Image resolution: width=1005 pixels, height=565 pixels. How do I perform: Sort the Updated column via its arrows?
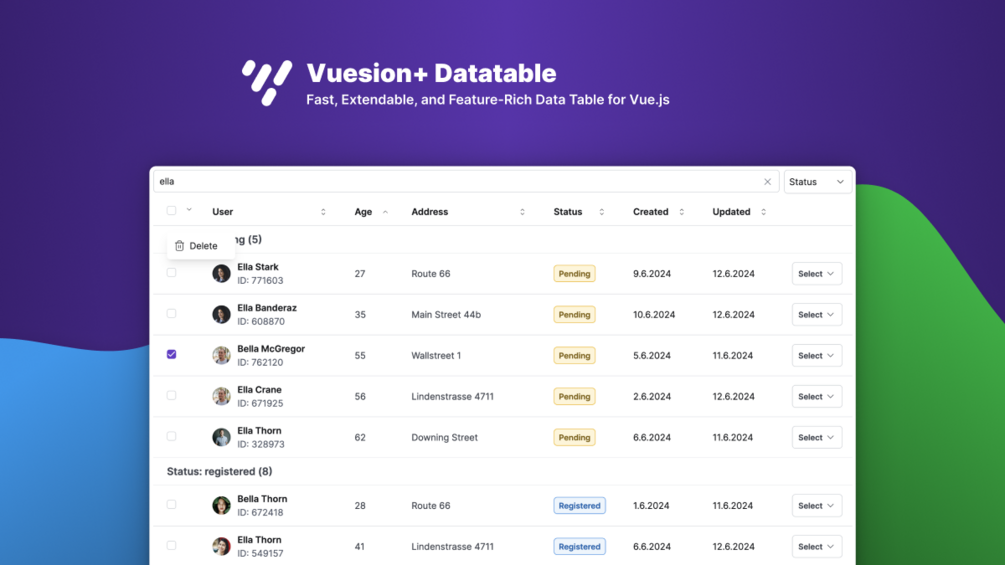(x=763, y=212)
